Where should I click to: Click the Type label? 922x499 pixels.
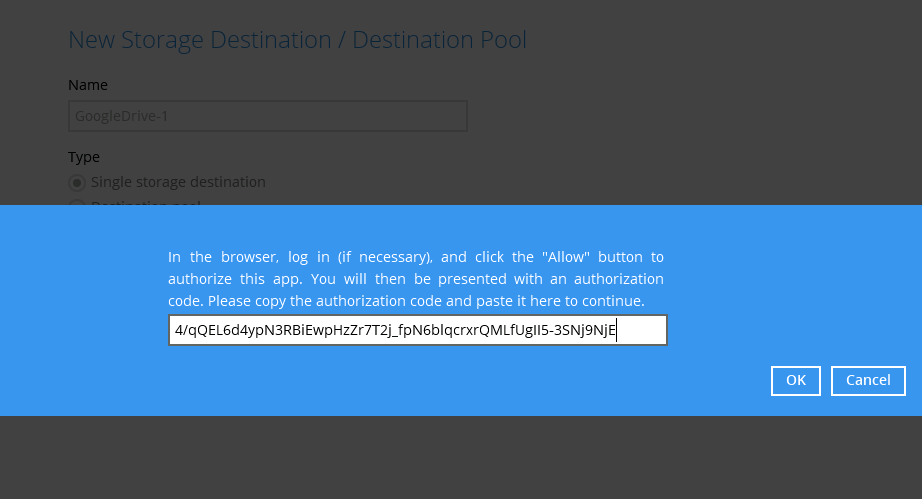(83, 157)
